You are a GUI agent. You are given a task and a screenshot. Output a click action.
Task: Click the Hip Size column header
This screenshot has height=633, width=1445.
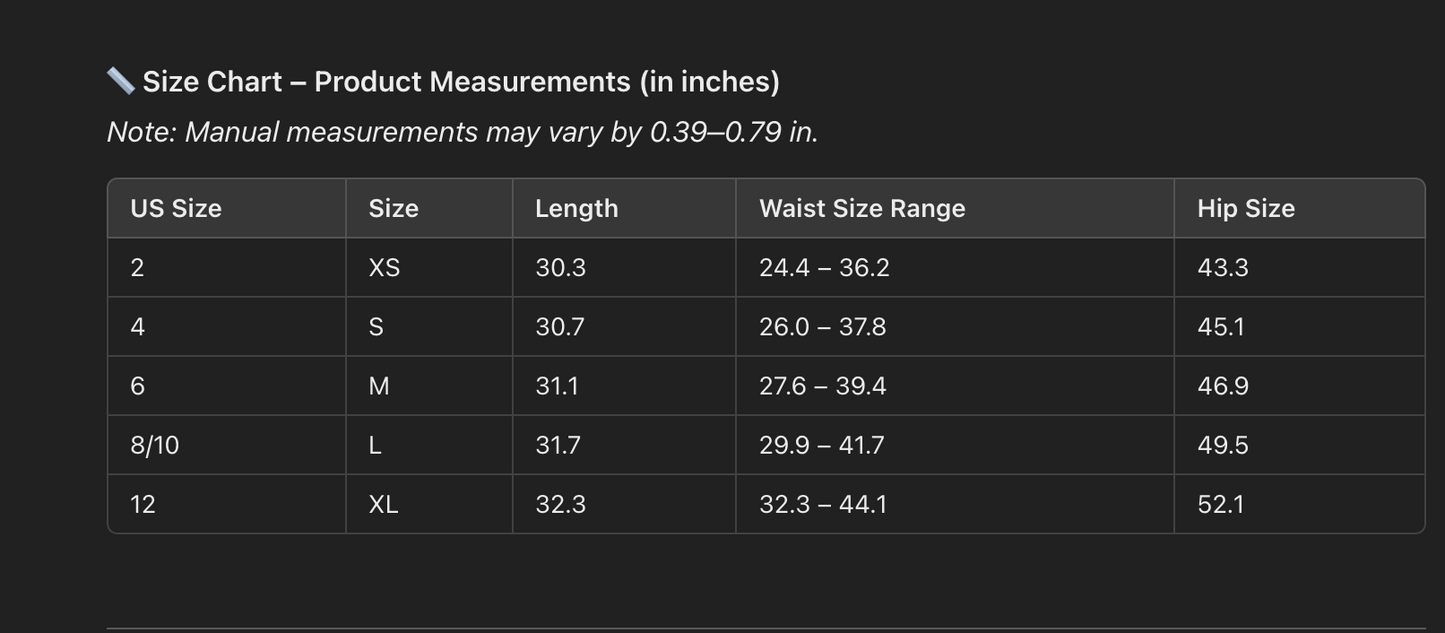click(x=1245, y=208)
